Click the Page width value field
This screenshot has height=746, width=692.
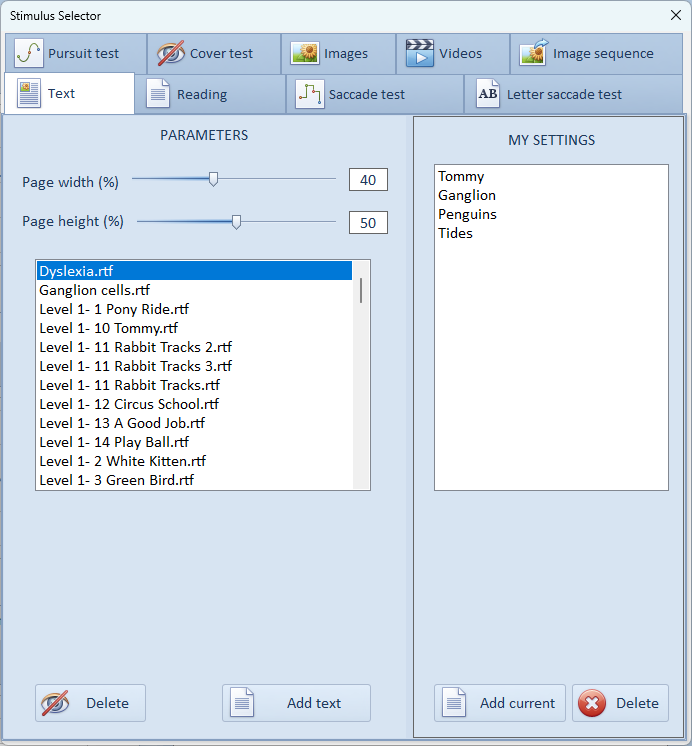pyautogui.click(x=368, y=180)
